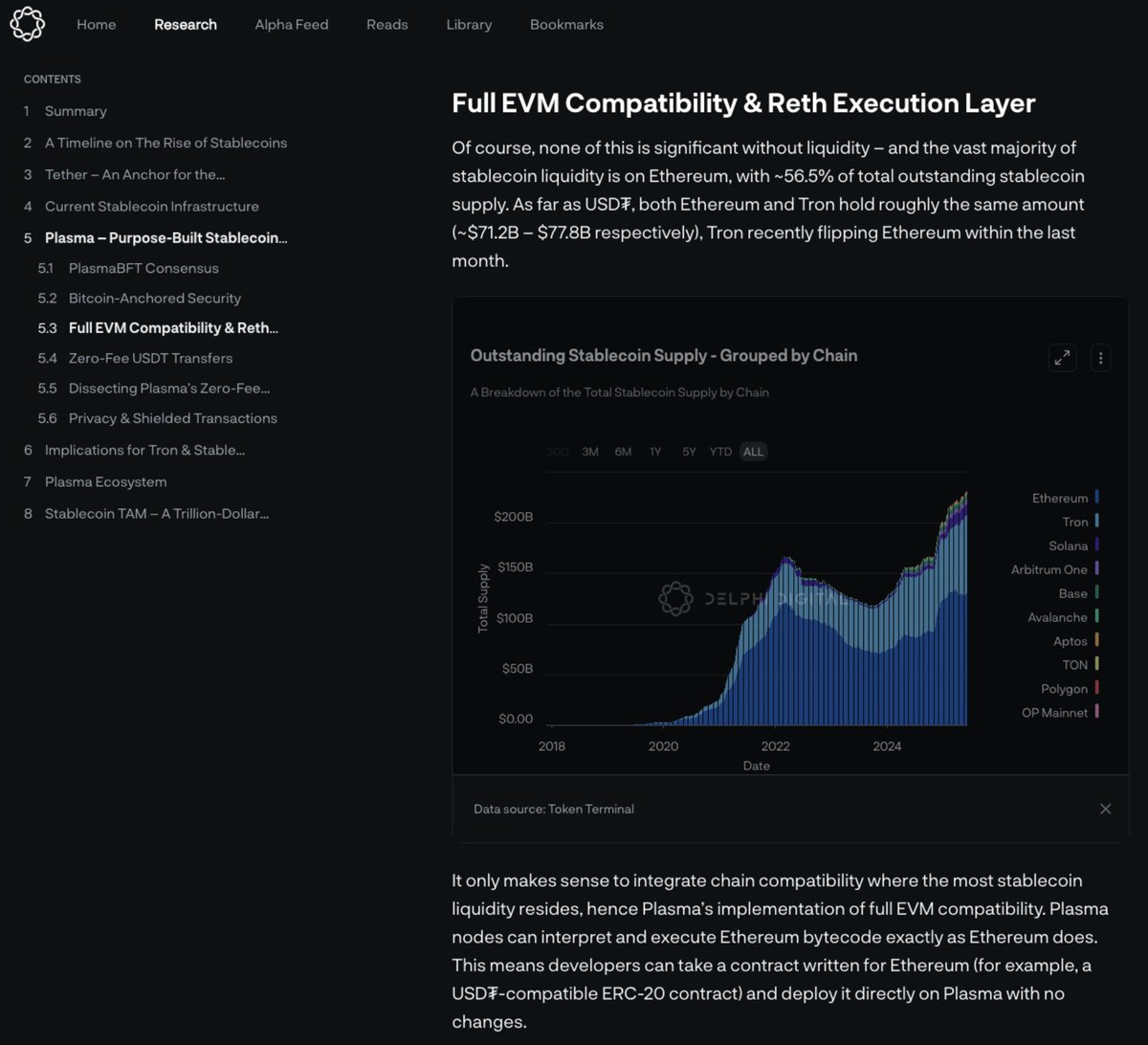Image resolution: width=1148 pixels, height=1045 pixels.
Task: Go to A Timeline on The Rise of Stablecoins
Action: tap(166, 143)
